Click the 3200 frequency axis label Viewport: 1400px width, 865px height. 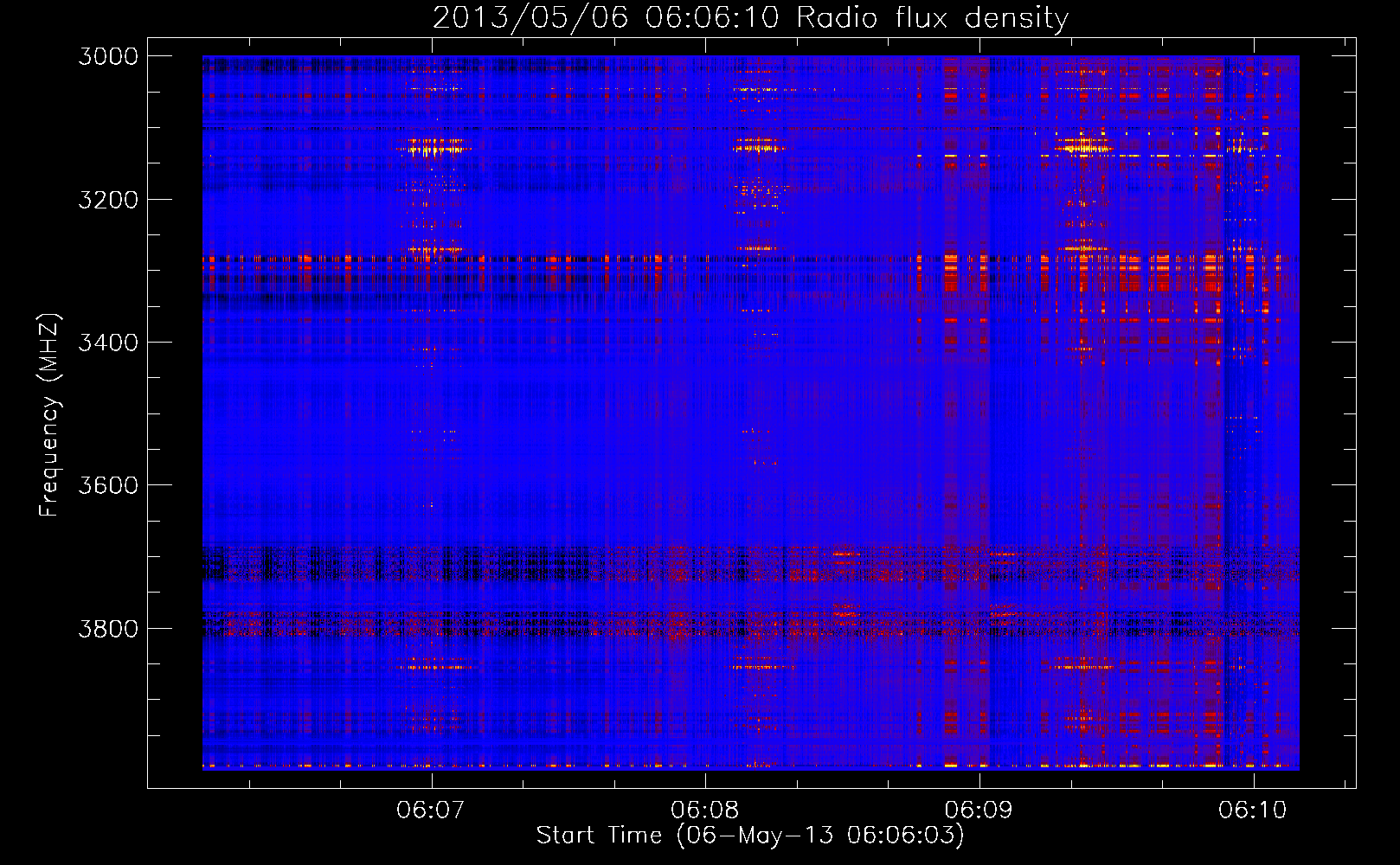pos(108,199)
